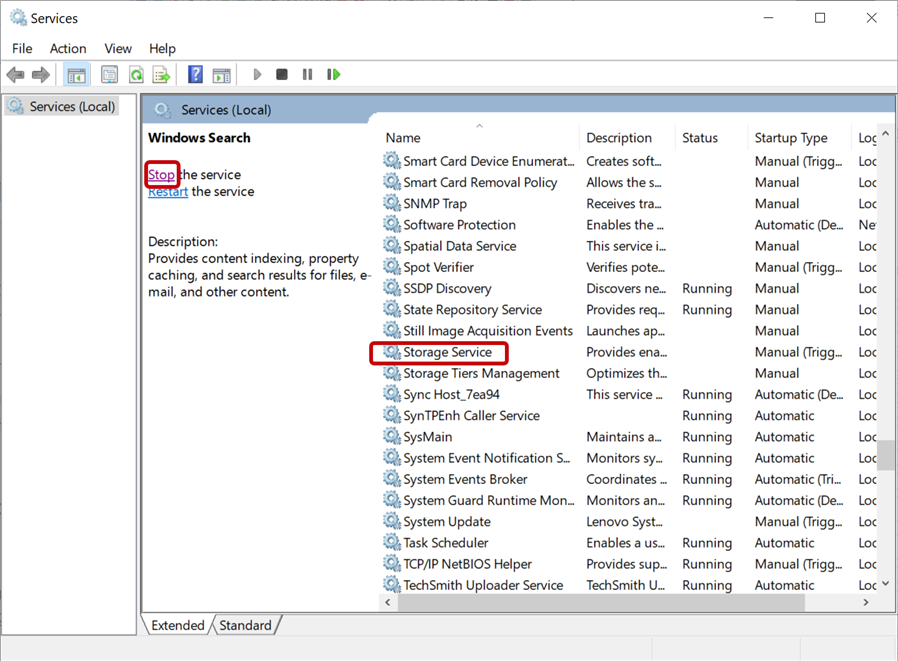Open the Properties toolbar icon
The image size is (898, 661).
pos(109,75)
